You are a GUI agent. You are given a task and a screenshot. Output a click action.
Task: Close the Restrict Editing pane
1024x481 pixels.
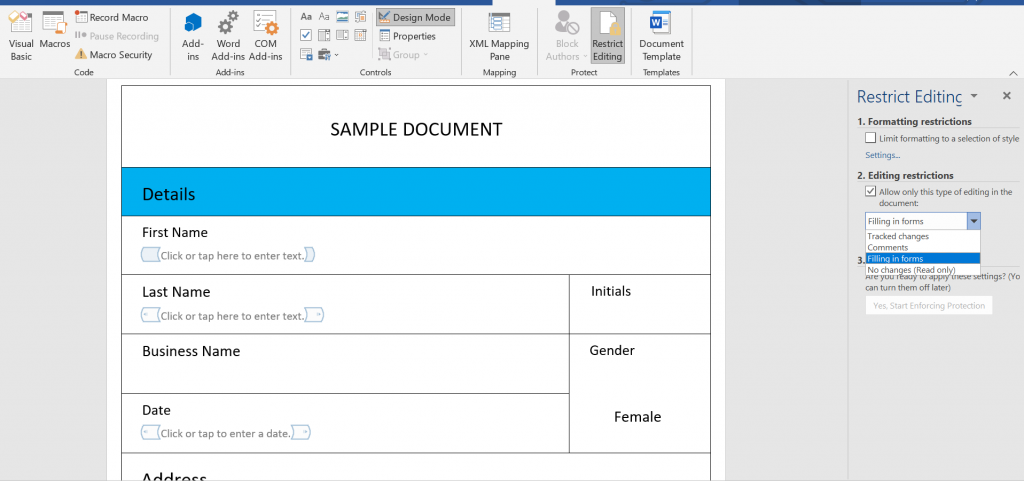1006,96
